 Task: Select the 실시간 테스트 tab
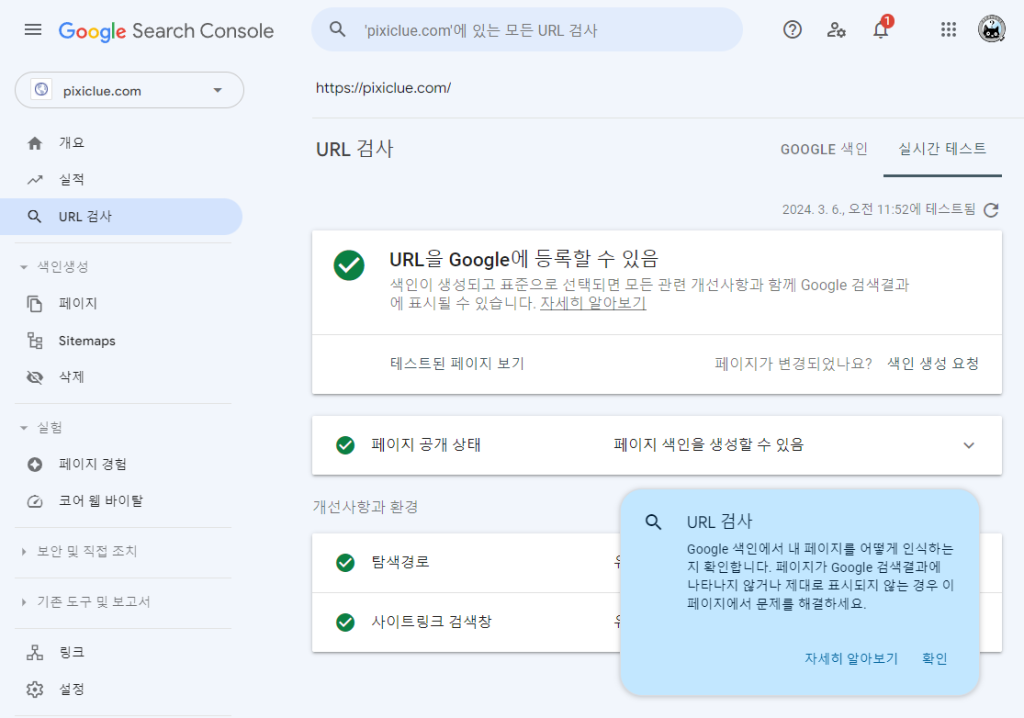[x=942, y=149]
